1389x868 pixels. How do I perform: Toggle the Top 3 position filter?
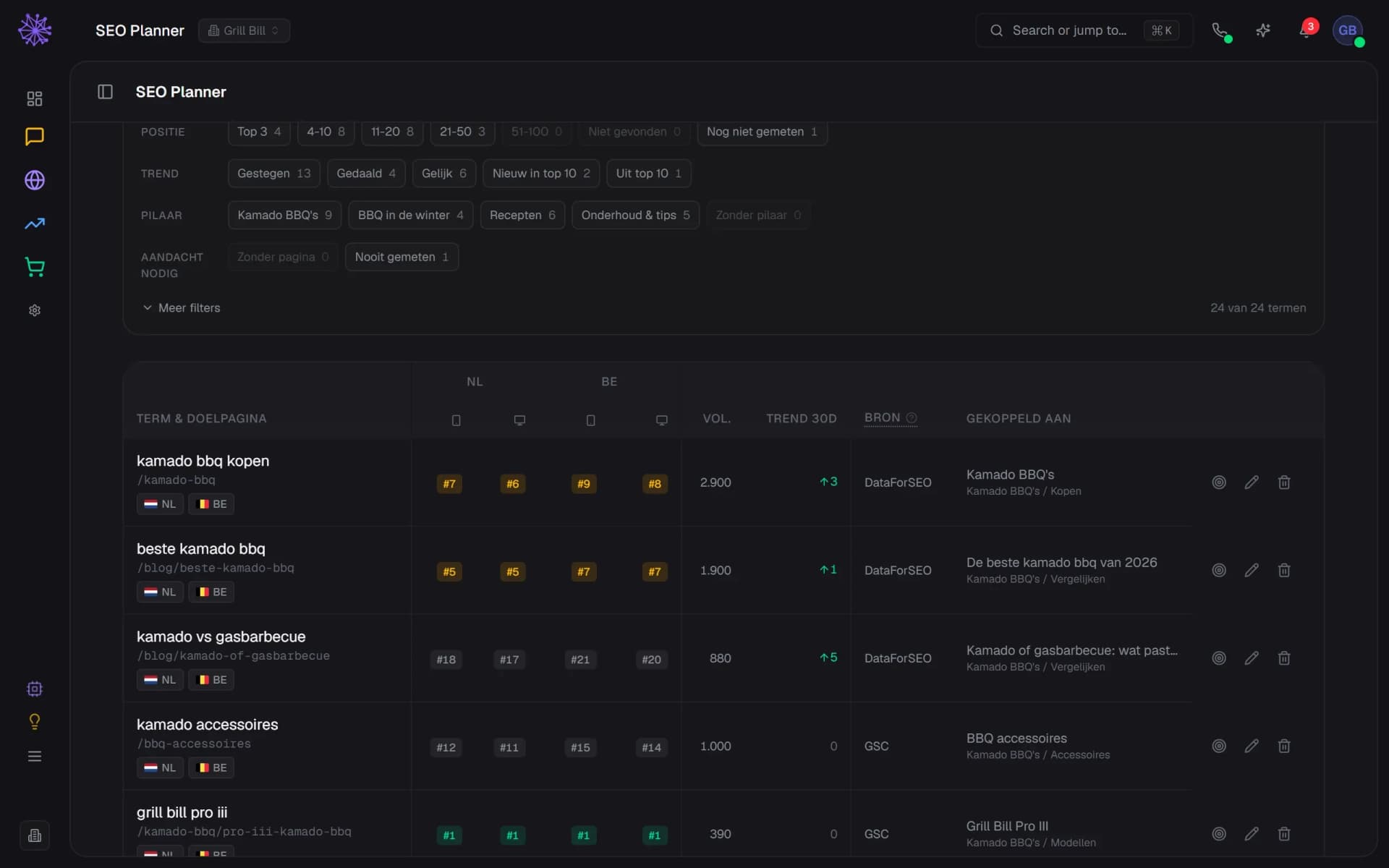click(259, 132)
